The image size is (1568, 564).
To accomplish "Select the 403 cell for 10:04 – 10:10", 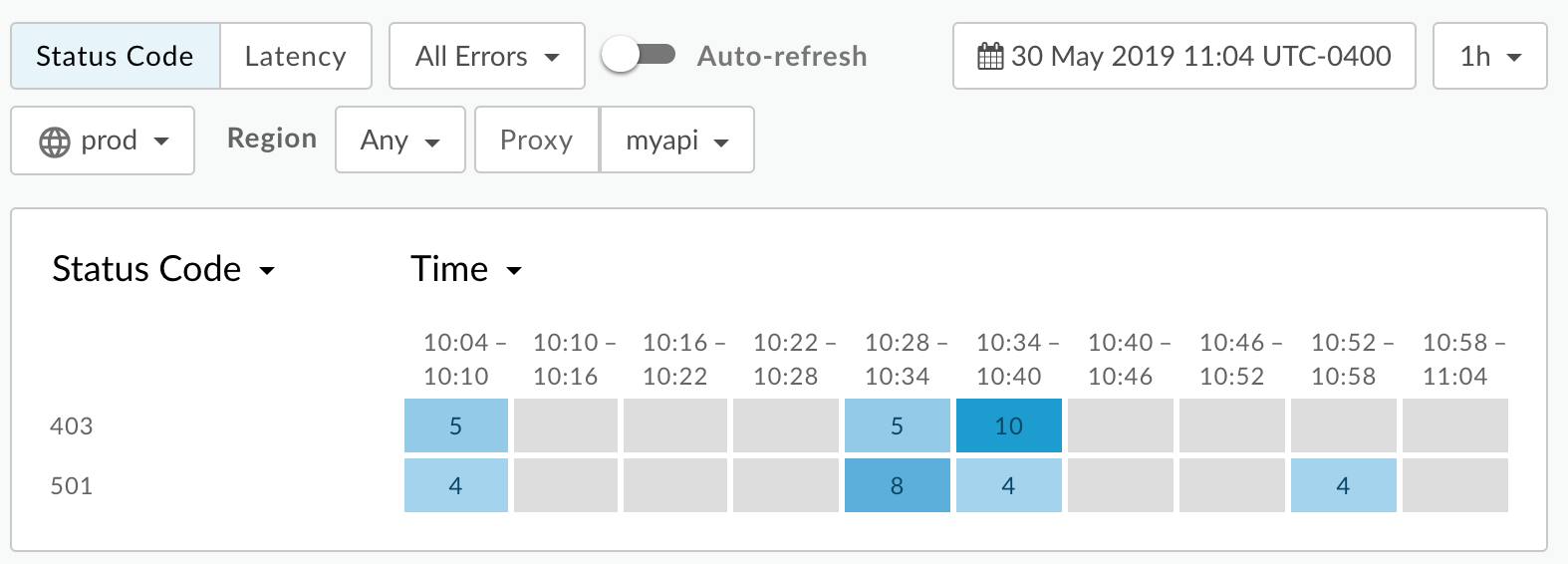I will (x=455, y=425).
